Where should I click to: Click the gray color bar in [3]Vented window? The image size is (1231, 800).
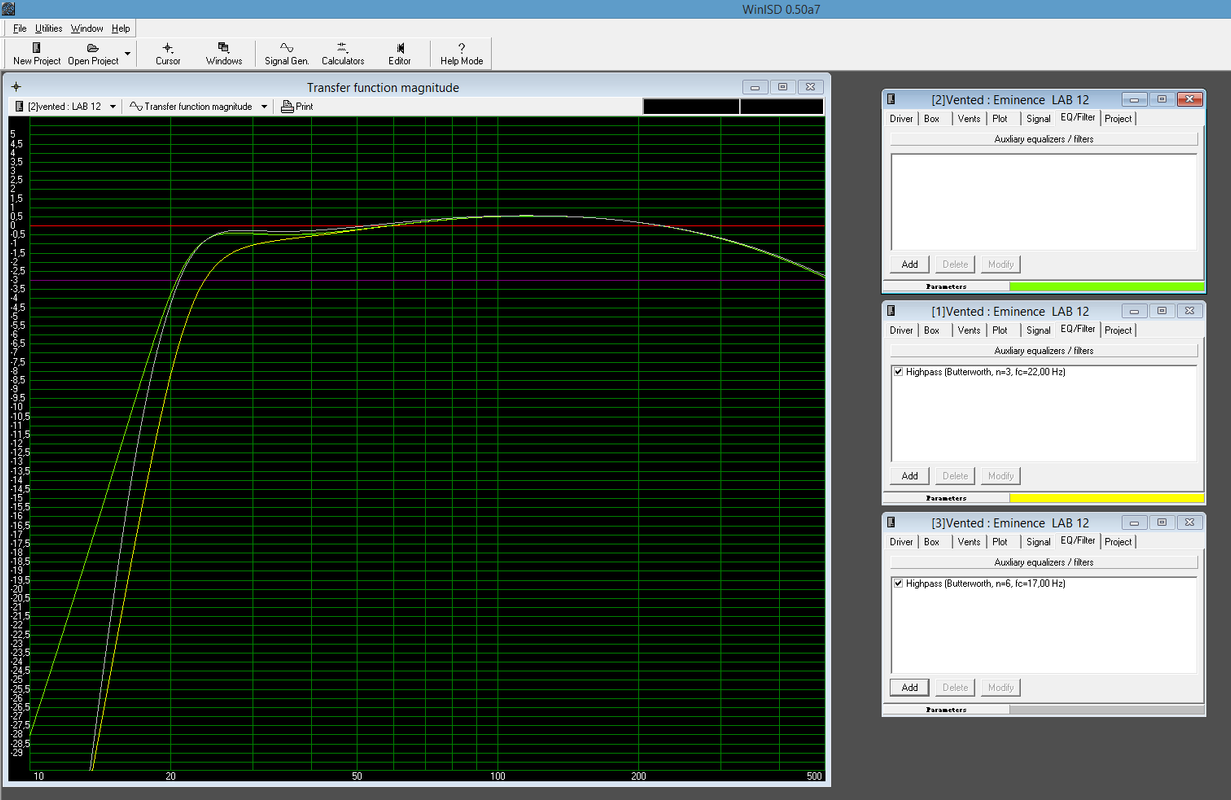1107,710
